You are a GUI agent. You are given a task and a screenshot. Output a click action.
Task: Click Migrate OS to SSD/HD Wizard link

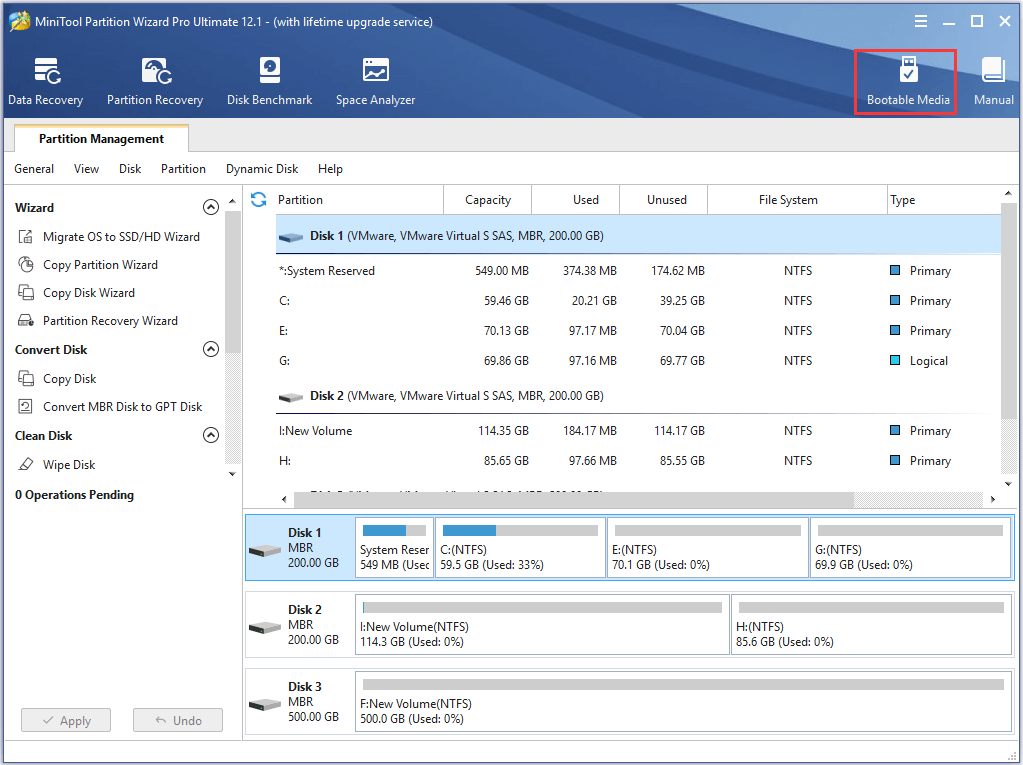pyautogui.click(x=121, y=237)
